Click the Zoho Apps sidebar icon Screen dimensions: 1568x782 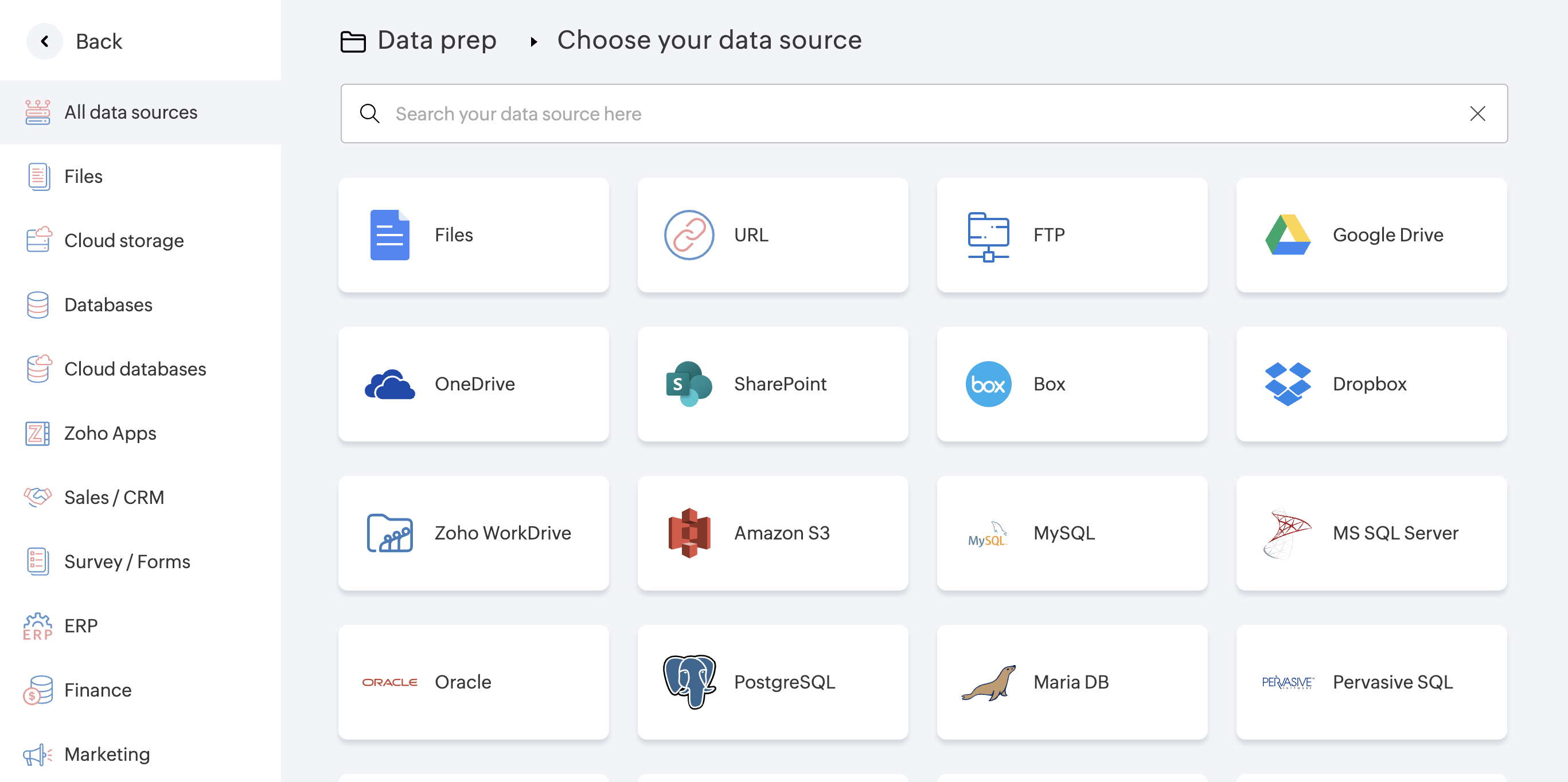(x=38, y=433)
